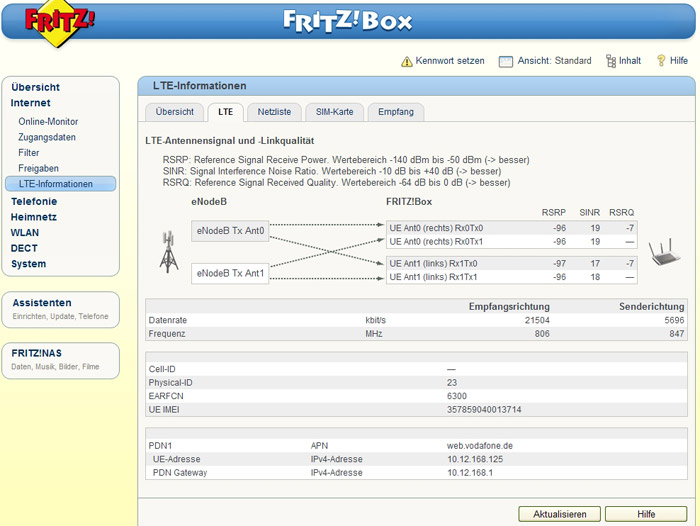Image resolution: width=700 pixels, height=526 pixels.
Task: Click LTE-Antennensignal und -Linkqualität heading
Action: coord(229,141)
